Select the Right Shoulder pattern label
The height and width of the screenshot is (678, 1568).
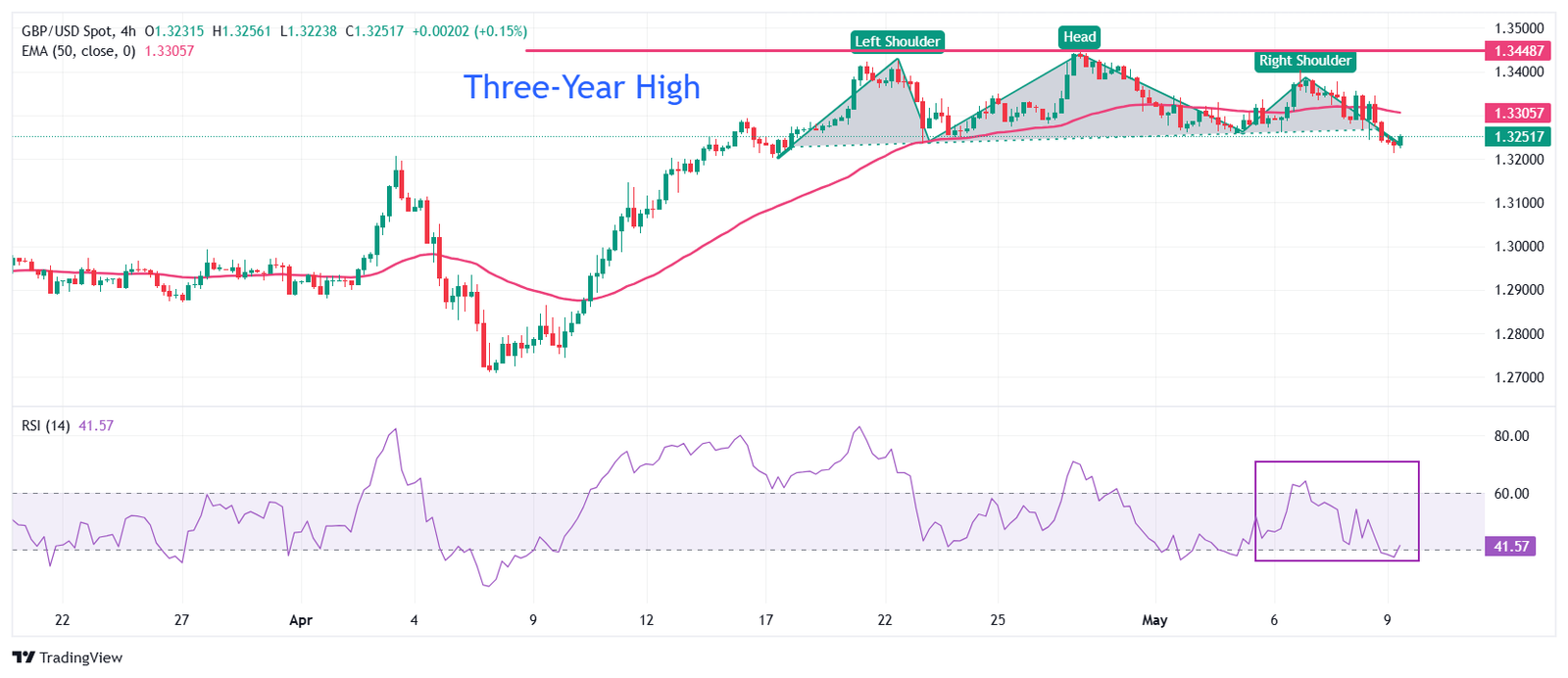[x=1304, y=61]
